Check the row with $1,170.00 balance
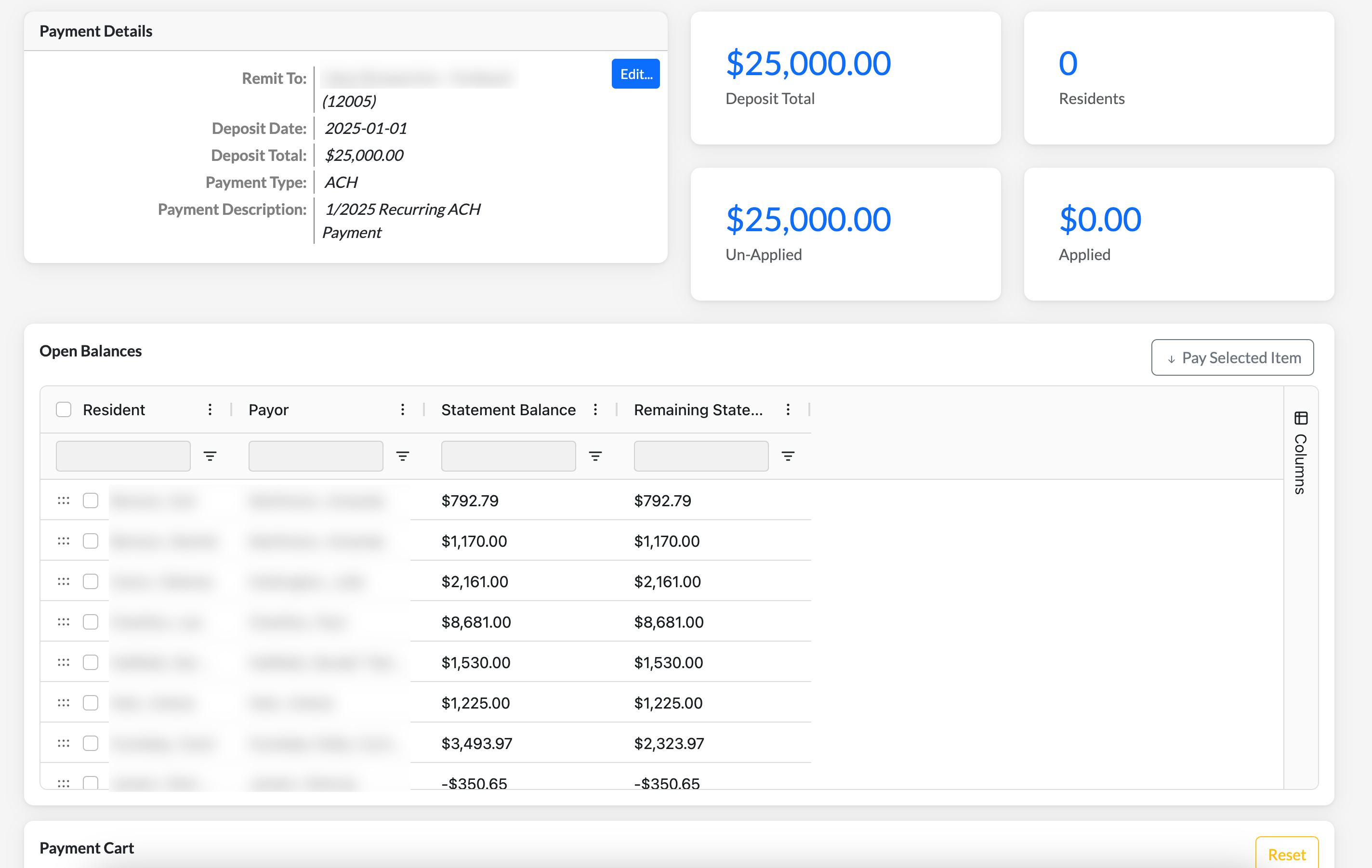Screen dimensions: 1372x868 [91, 541]
